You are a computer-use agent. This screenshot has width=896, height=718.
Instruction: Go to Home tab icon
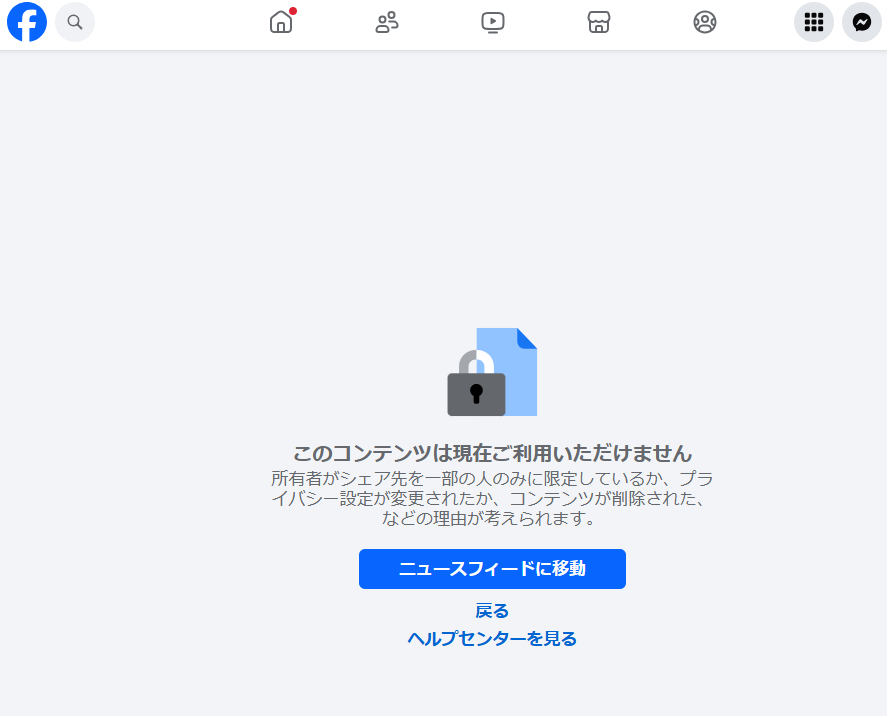(x=281, y=22)
